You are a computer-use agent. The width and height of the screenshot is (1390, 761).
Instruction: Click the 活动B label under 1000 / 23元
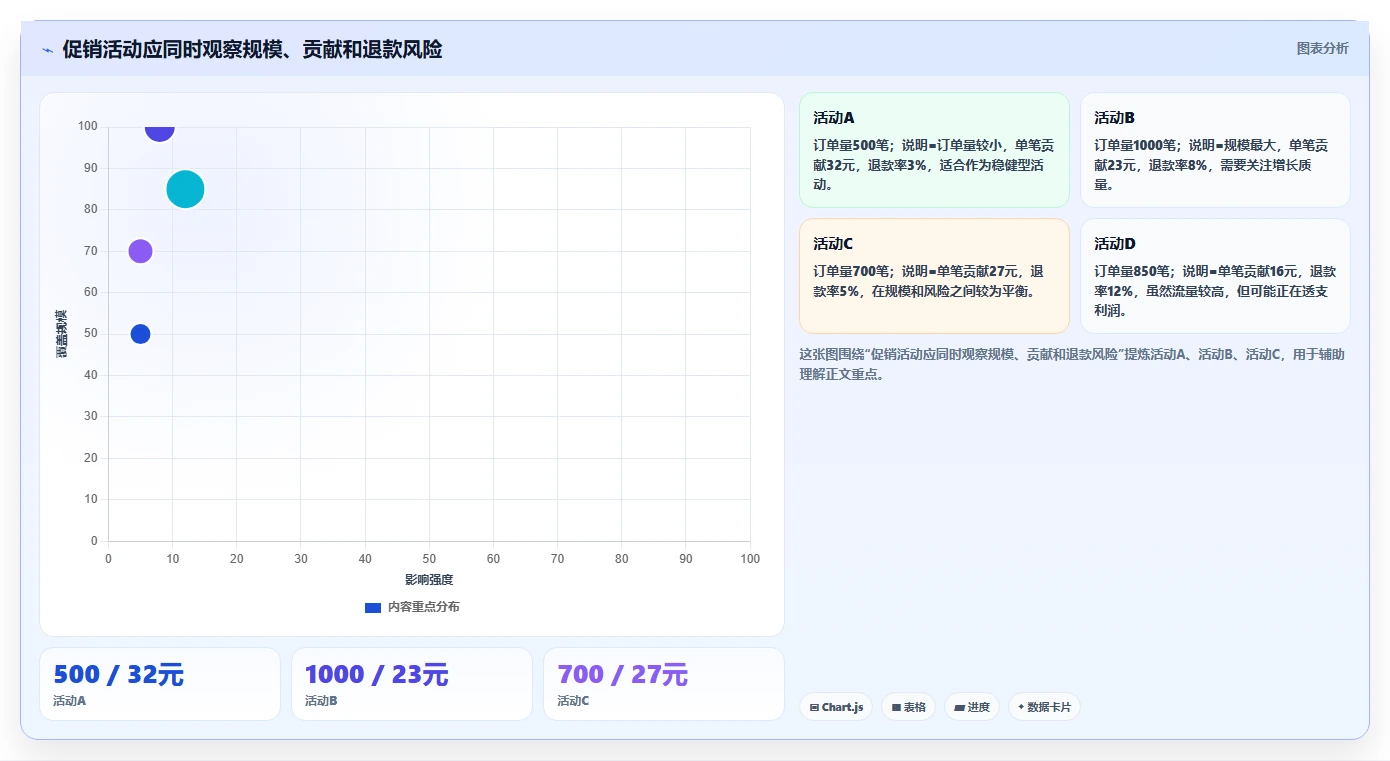pyautogui.click(x=321, y=701)
